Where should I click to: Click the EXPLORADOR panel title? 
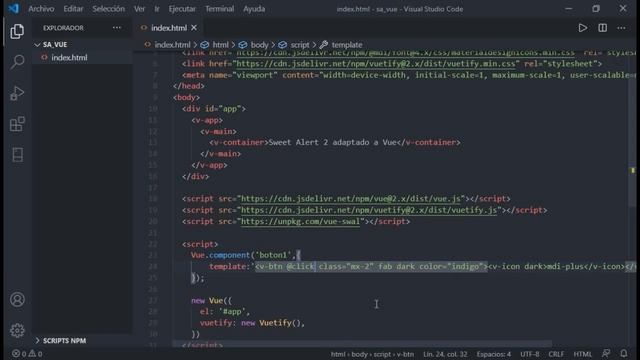tap(63, 28)
